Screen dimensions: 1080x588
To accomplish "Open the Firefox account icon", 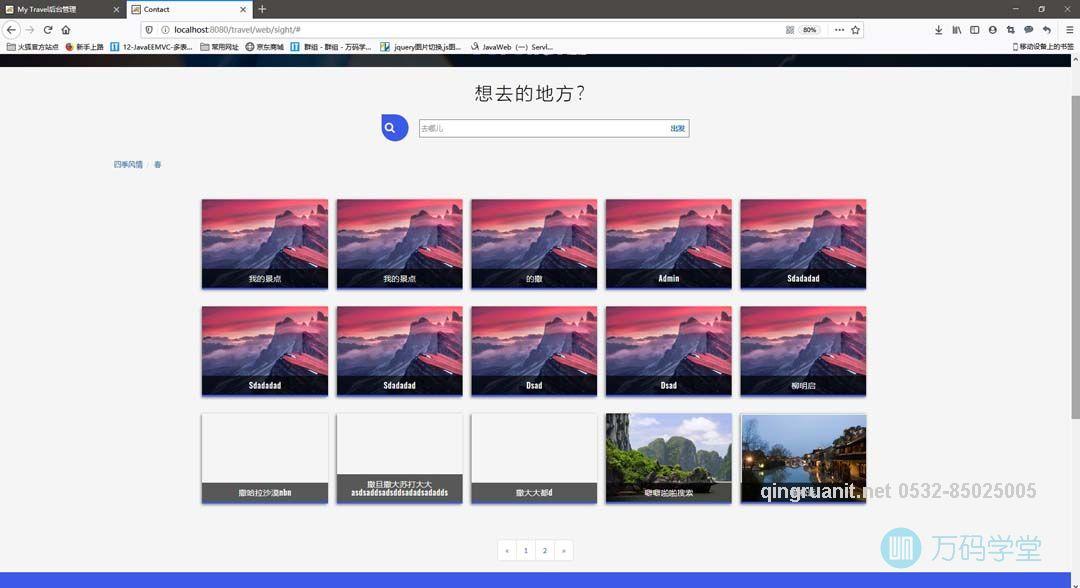I will click(x=992, y=29).
